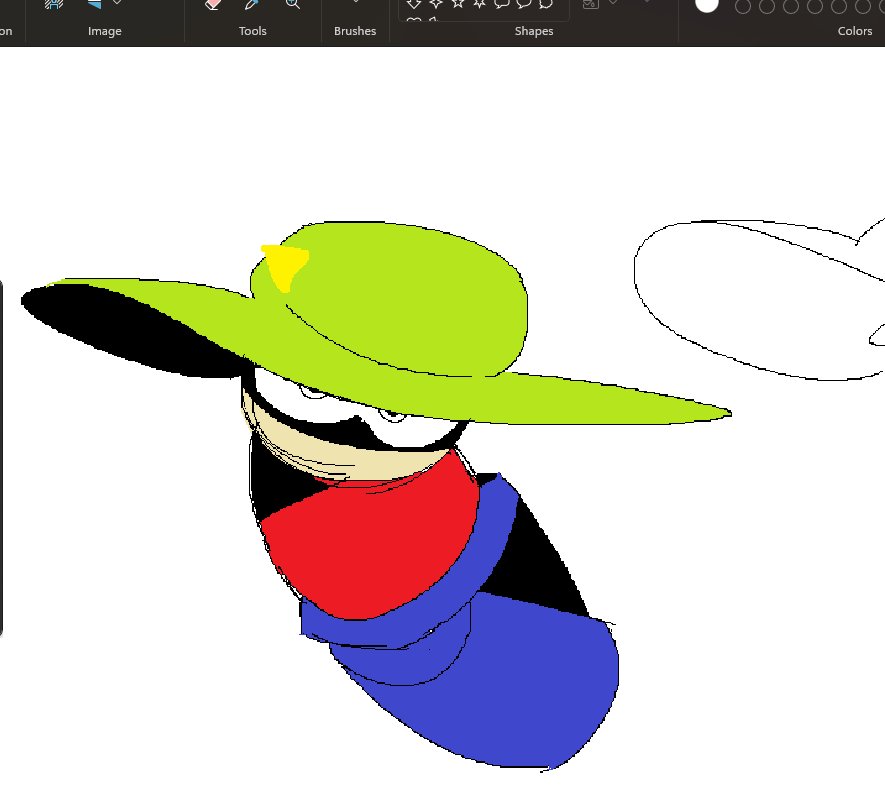
Task: Click the Brushes group label
Action: click(x=355, y=31)
